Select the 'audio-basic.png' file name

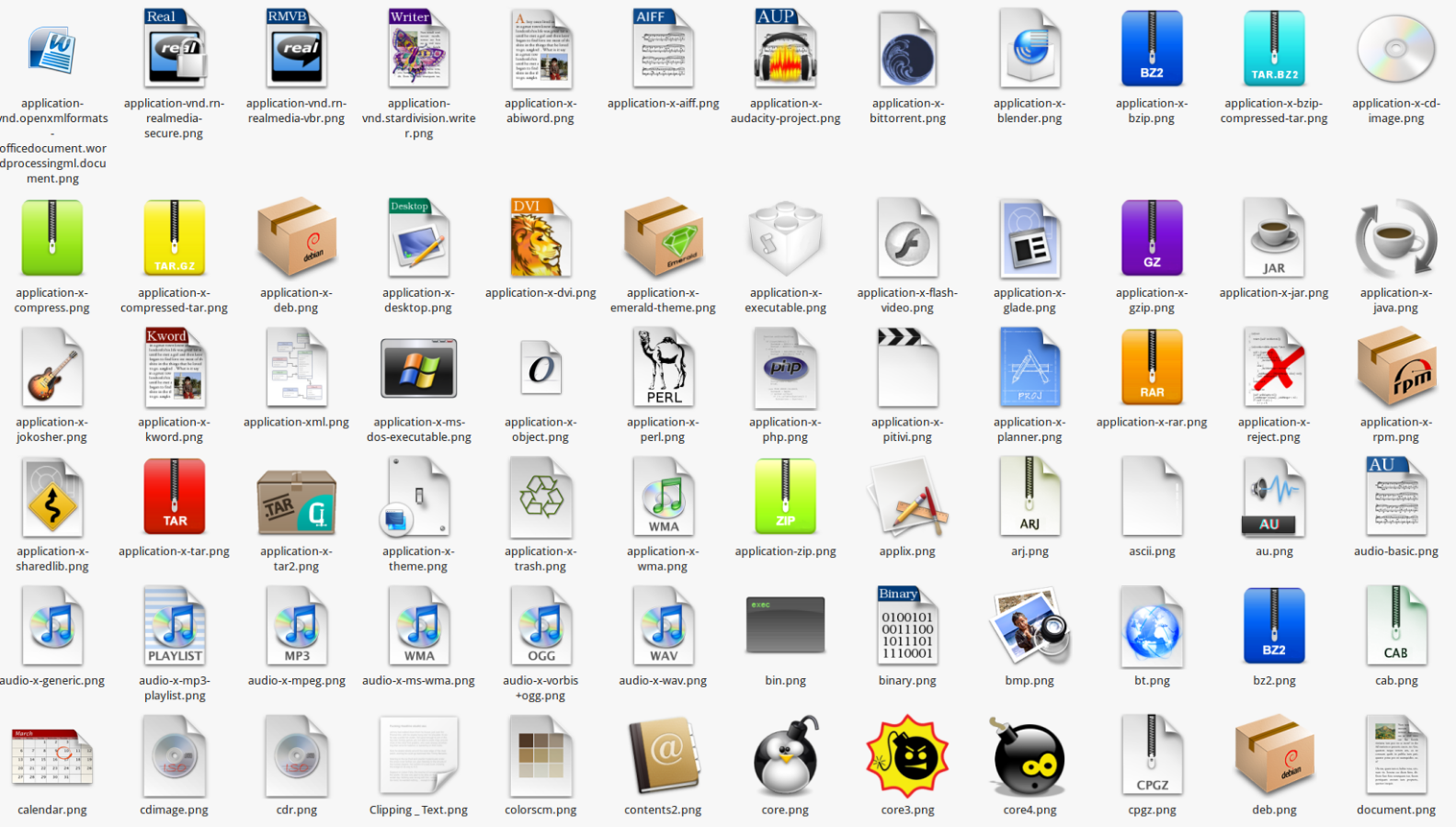[x=1396, y=551]
